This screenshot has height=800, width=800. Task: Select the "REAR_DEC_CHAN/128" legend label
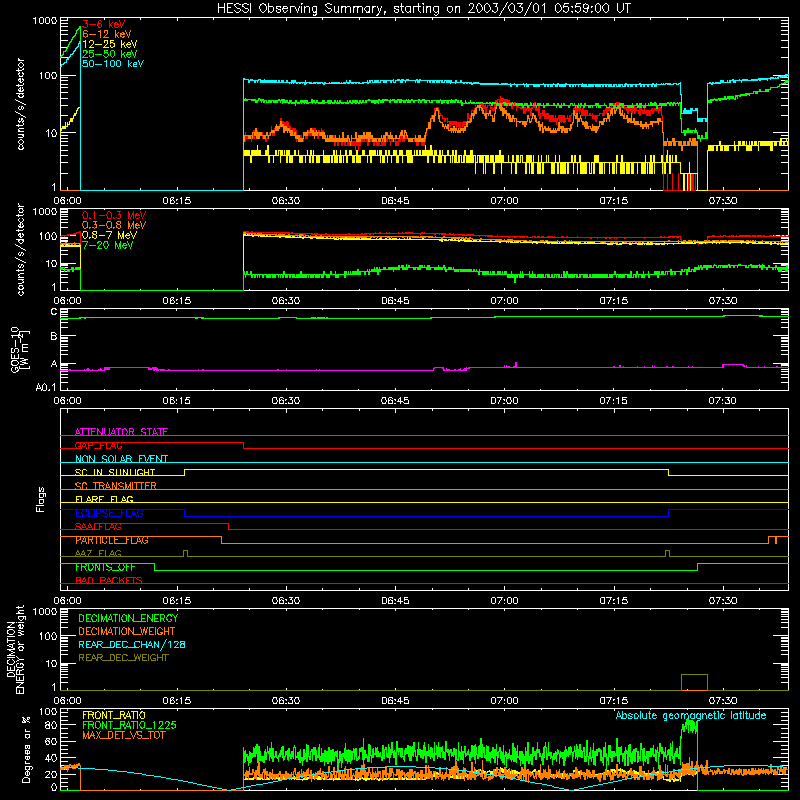tap(132, 644)
